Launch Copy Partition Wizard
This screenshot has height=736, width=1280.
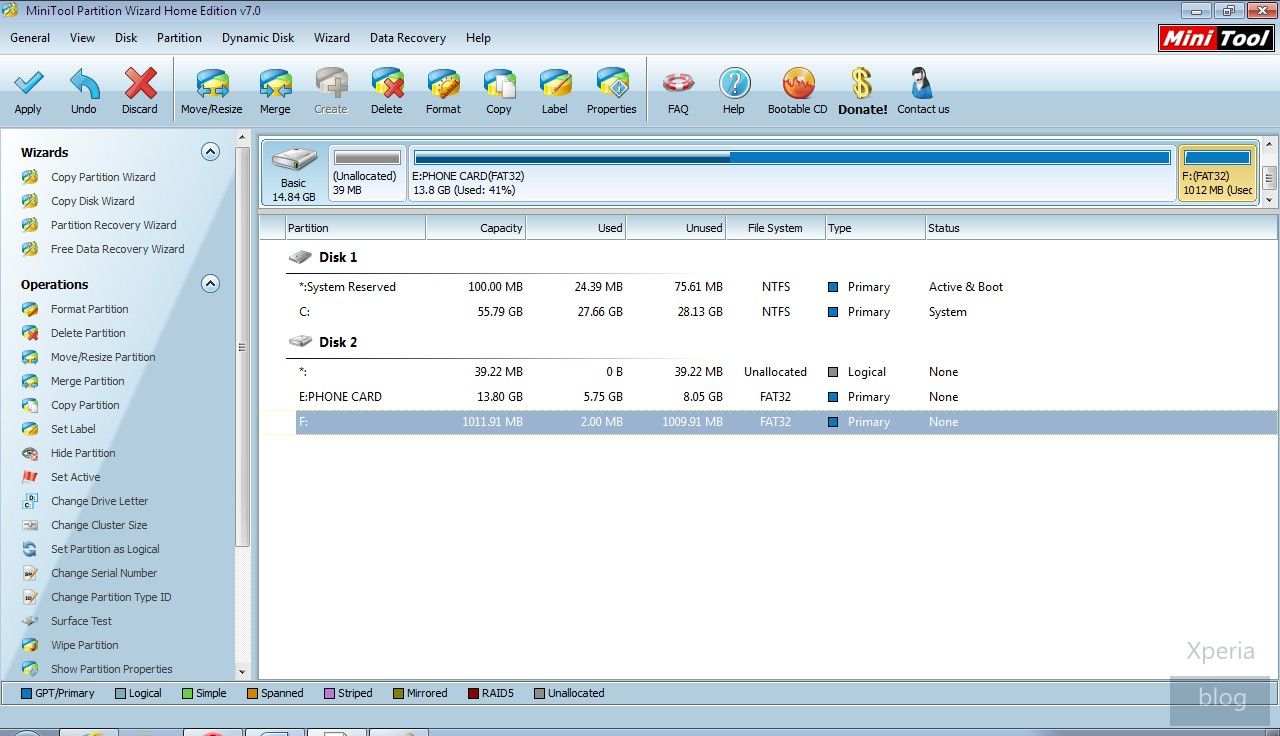[x=103, y=177]
